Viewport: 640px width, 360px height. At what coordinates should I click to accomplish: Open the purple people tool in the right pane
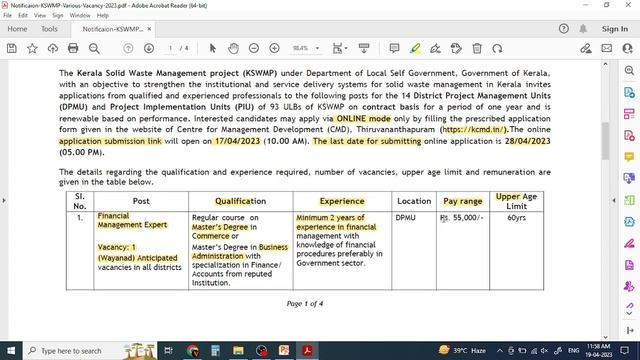click(629, 286)
